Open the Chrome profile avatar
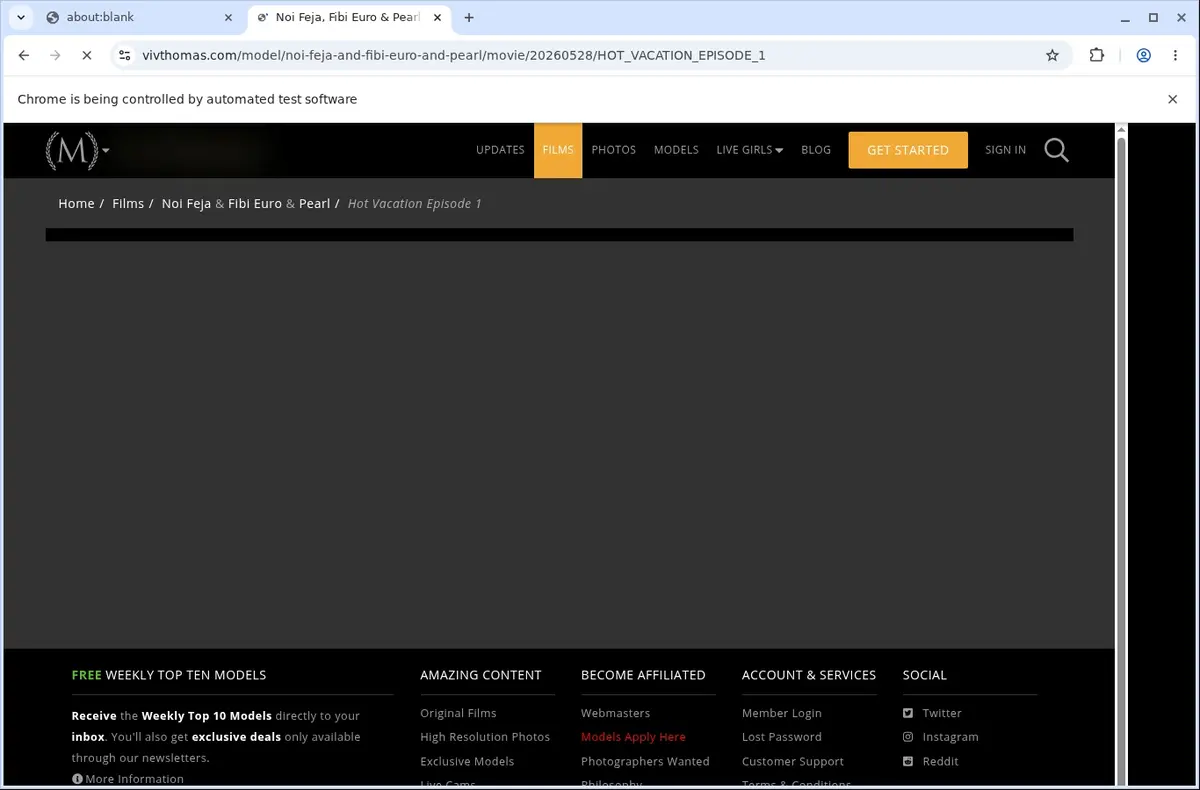The image size is (1200, 790). [1143, 55]
